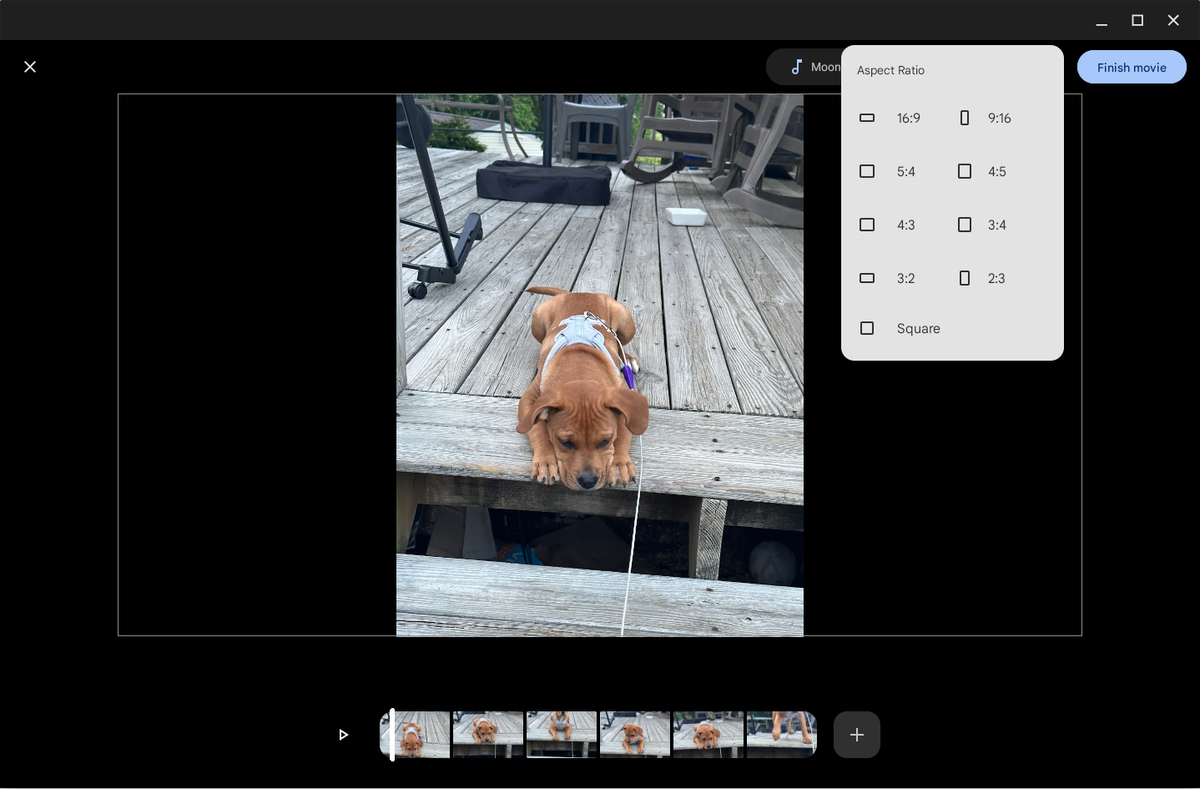Play the movie preview
Screen dimensions: 1200x789
pos(343,734)
